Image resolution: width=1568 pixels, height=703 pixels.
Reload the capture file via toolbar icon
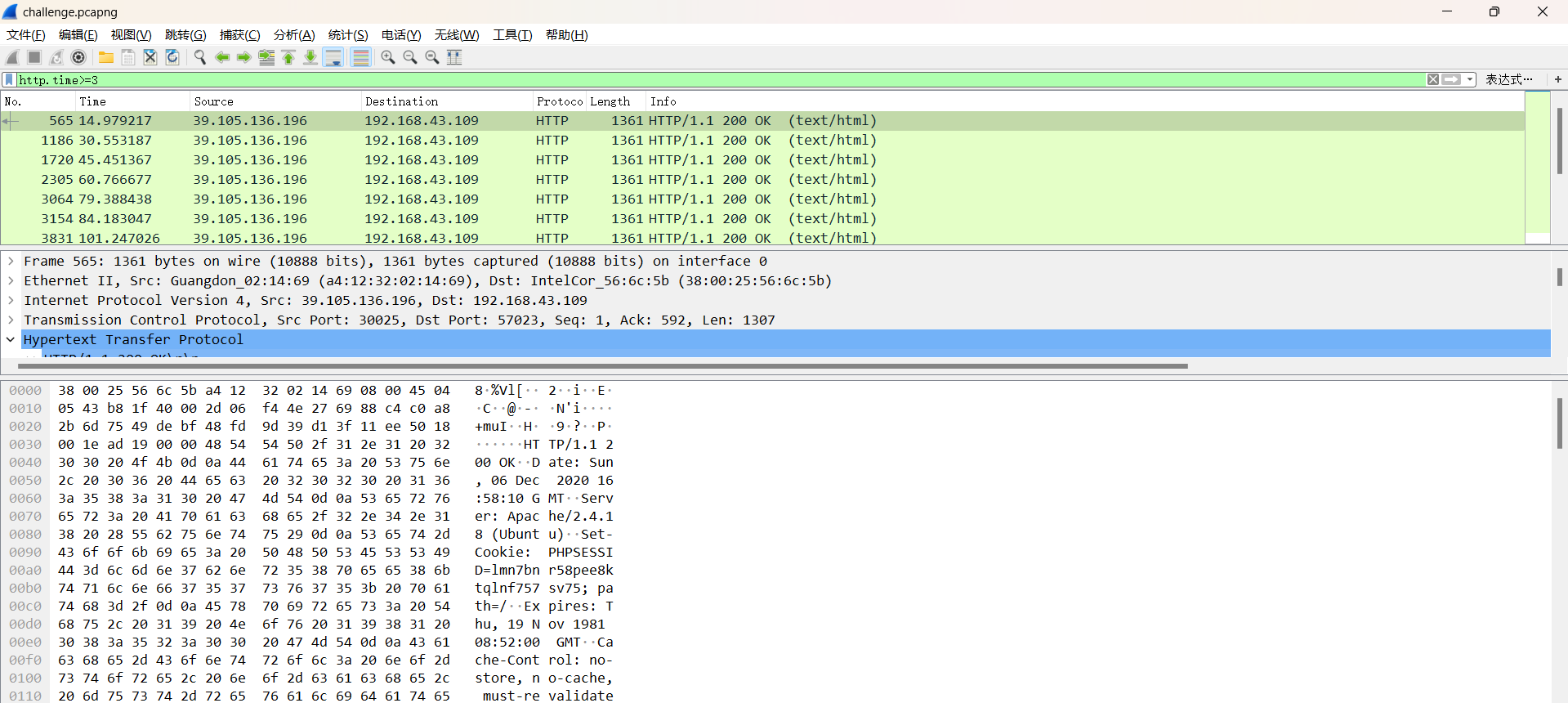pyautogui.click(x=172, y=57)
